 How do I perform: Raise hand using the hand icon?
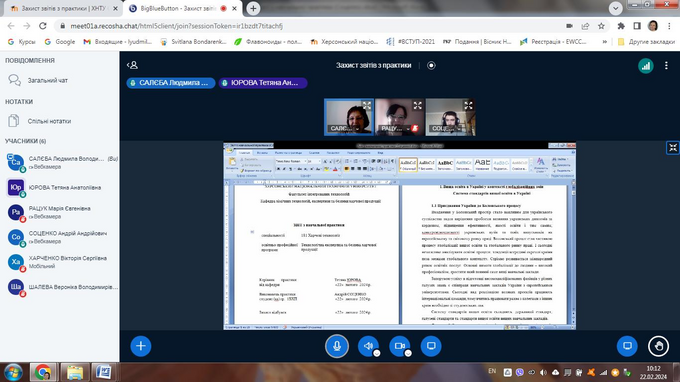pyautogui.click(x=658, y=346)
